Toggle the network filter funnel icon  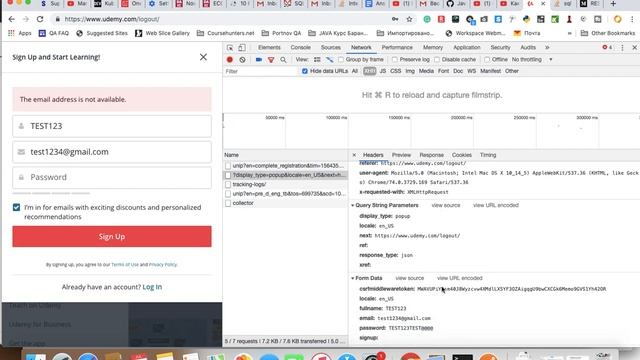coord(271,60)
